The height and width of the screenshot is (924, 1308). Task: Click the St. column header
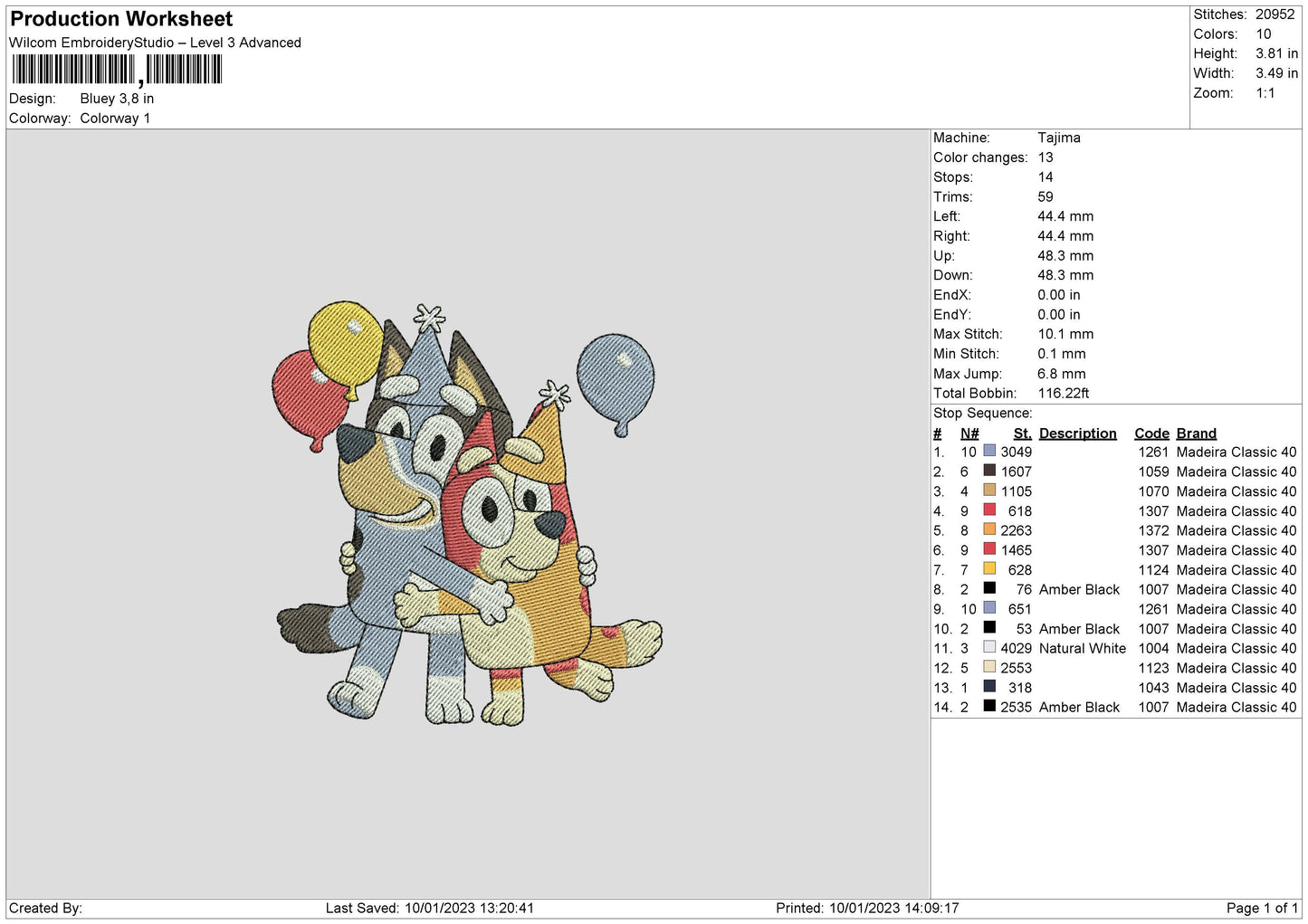point(1022,433)
